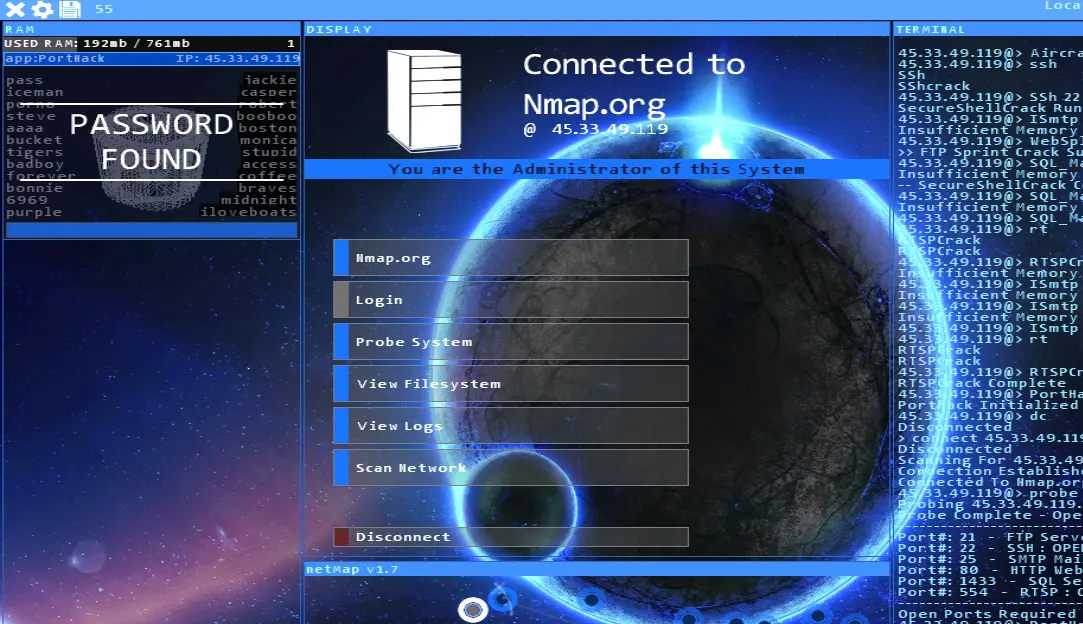Click the TERMINAL panel title
The image size is (1083, 624).
pos(930,30)
